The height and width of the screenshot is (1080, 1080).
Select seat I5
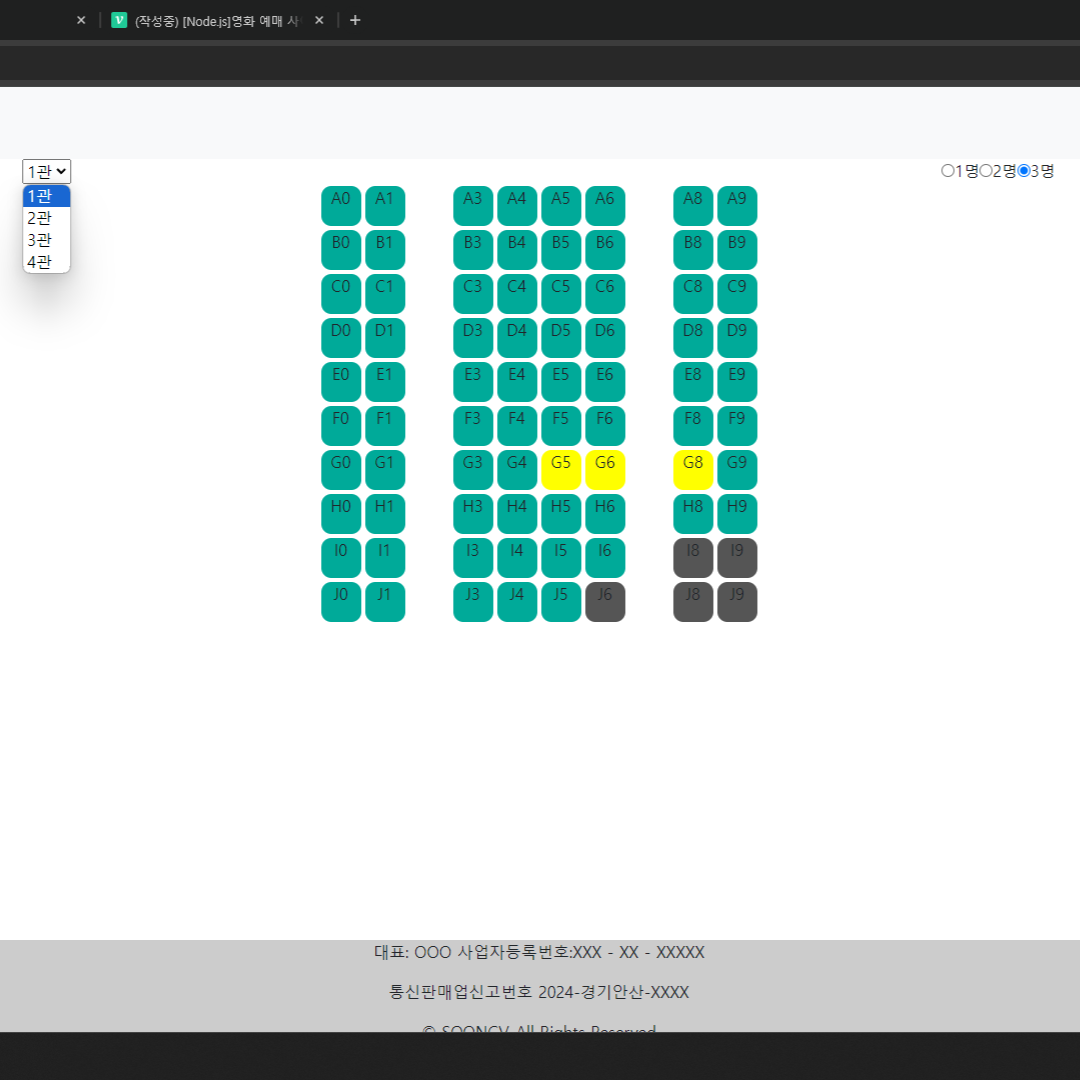[x=560, y=557]
